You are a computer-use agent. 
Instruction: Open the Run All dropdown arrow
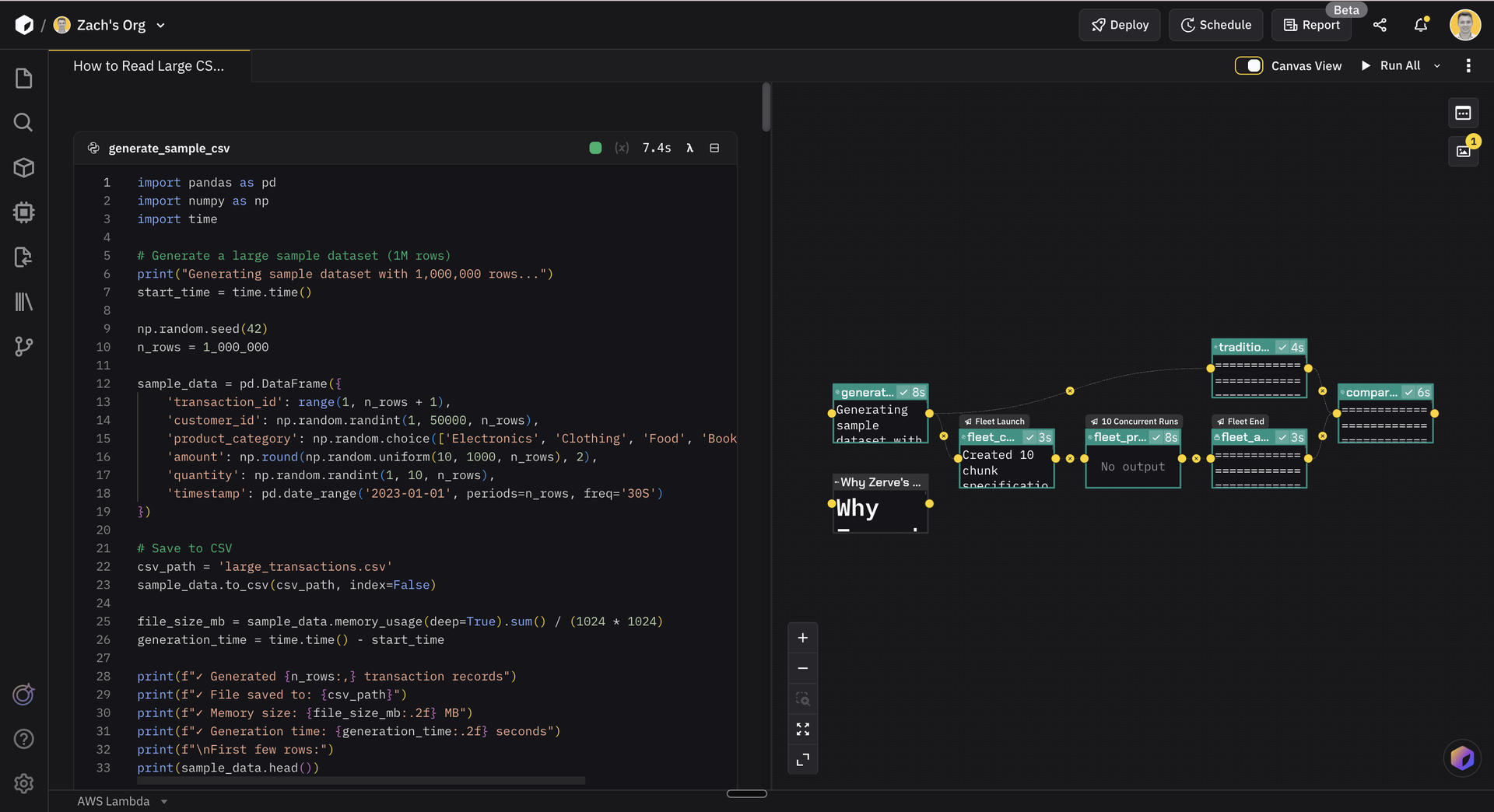coord(1437,66)
